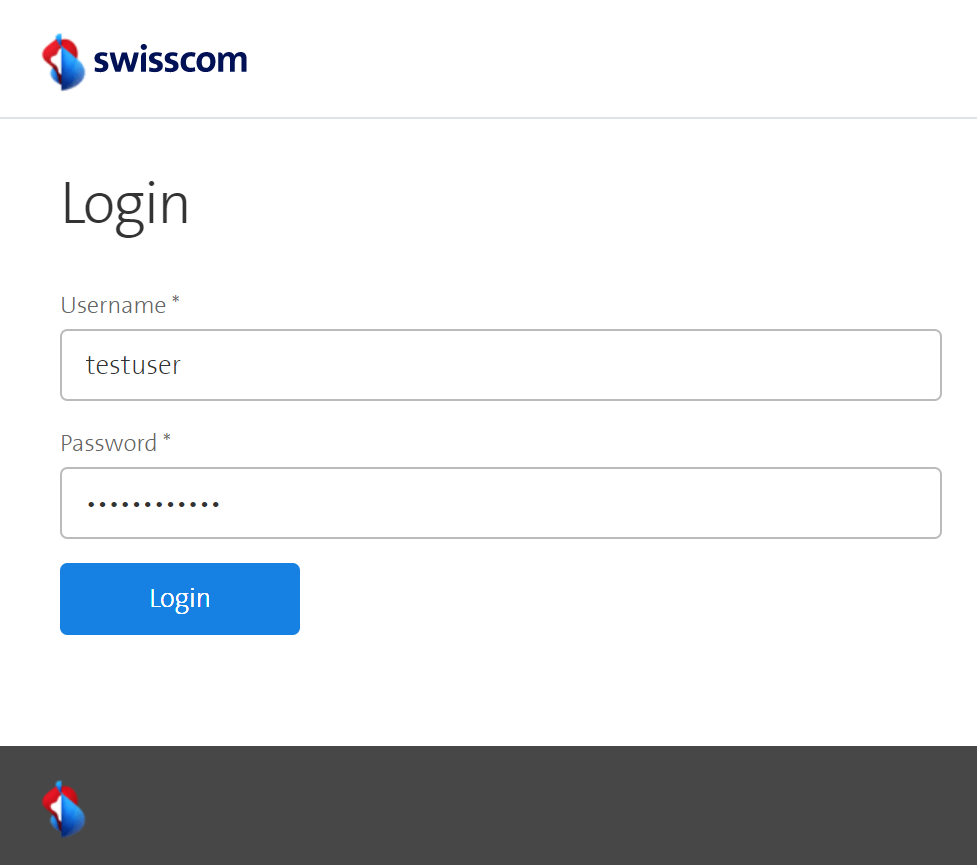Click the Password field label
Image resolution: width=977 pixels, height=865 pixels.
(109, 443)
